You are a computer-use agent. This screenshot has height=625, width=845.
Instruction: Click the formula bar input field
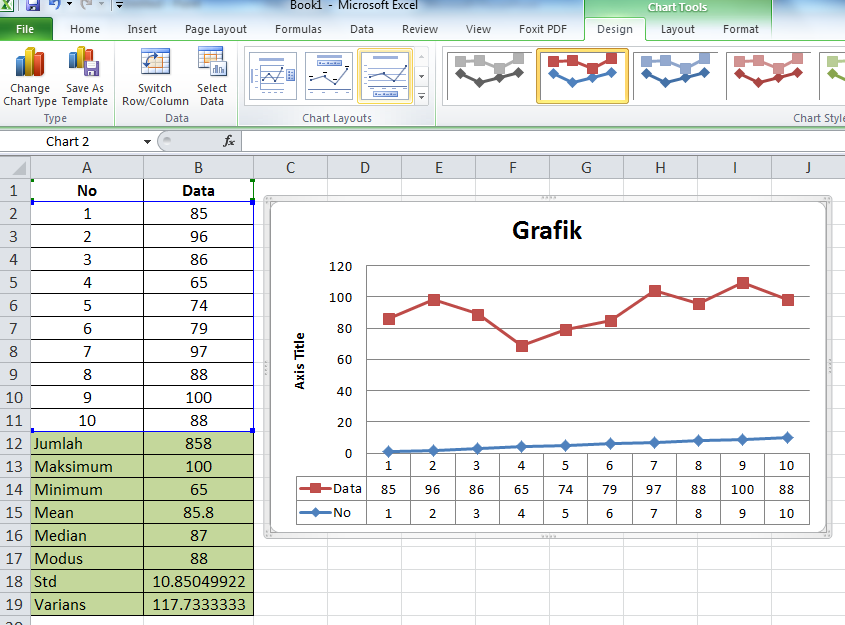543,141
